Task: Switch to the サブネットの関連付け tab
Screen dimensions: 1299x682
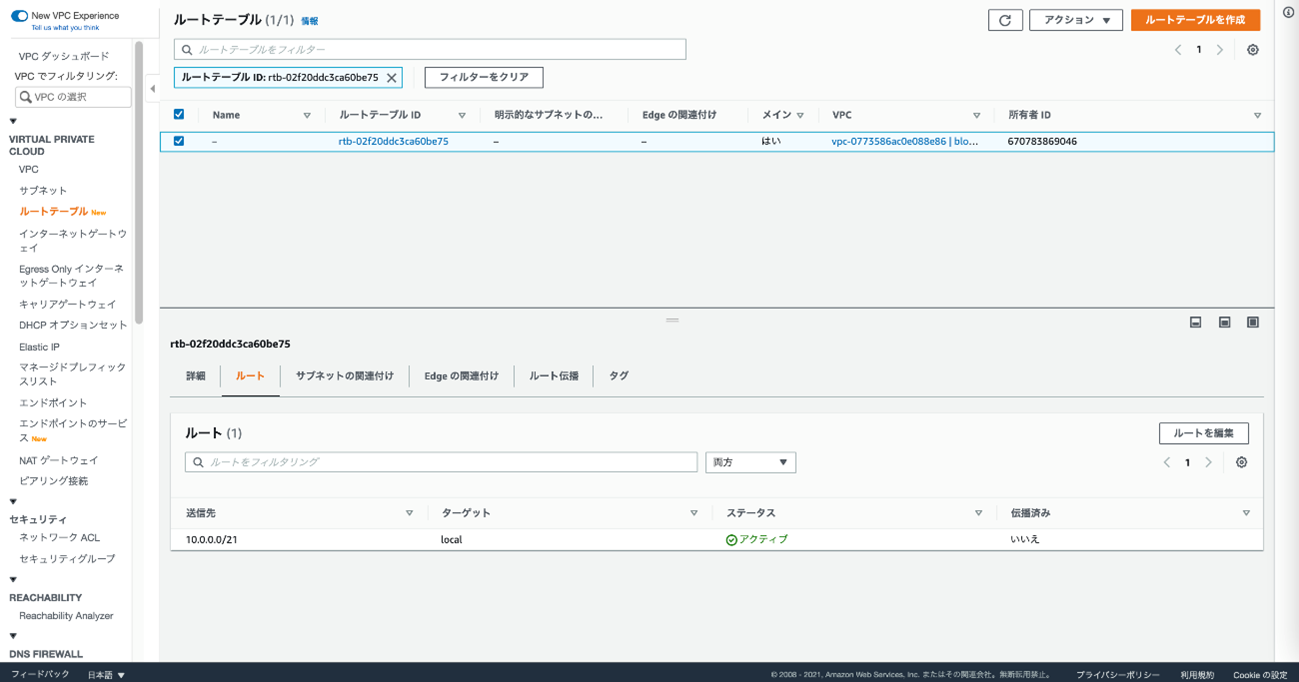Action: (344, 376)
